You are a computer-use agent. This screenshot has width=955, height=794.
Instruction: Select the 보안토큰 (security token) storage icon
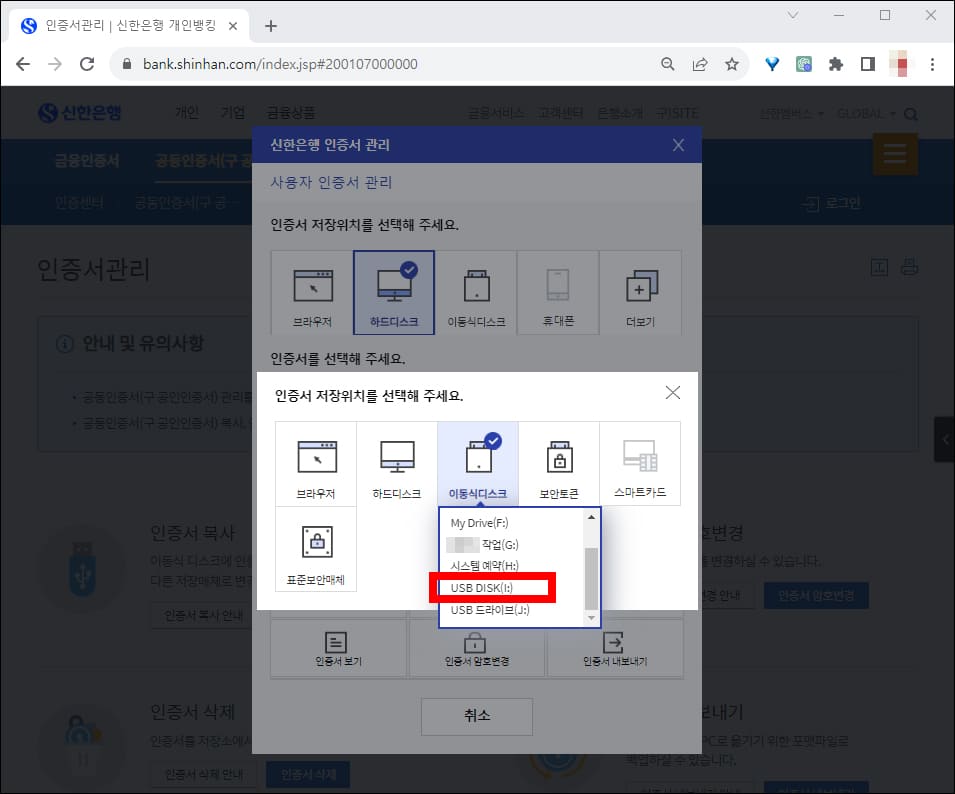(558, 463)
